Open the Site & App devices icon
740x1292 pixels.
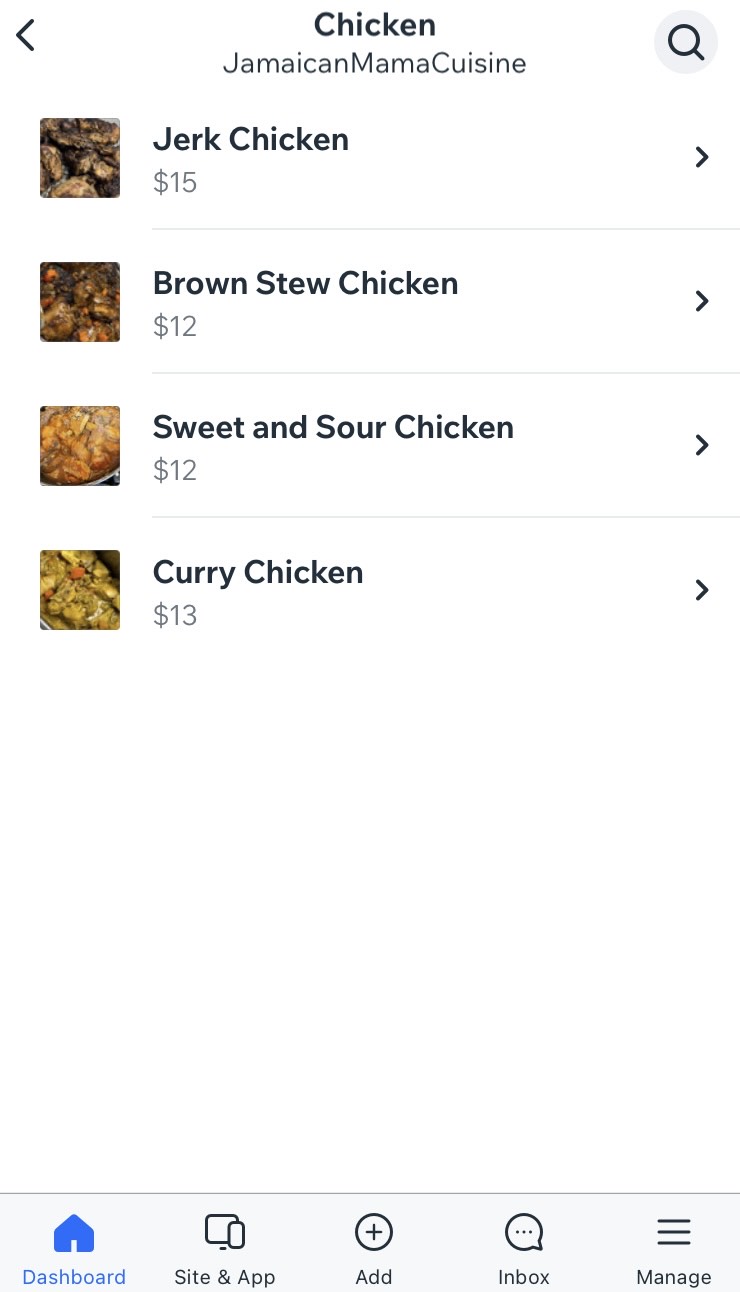[224, 1232]
